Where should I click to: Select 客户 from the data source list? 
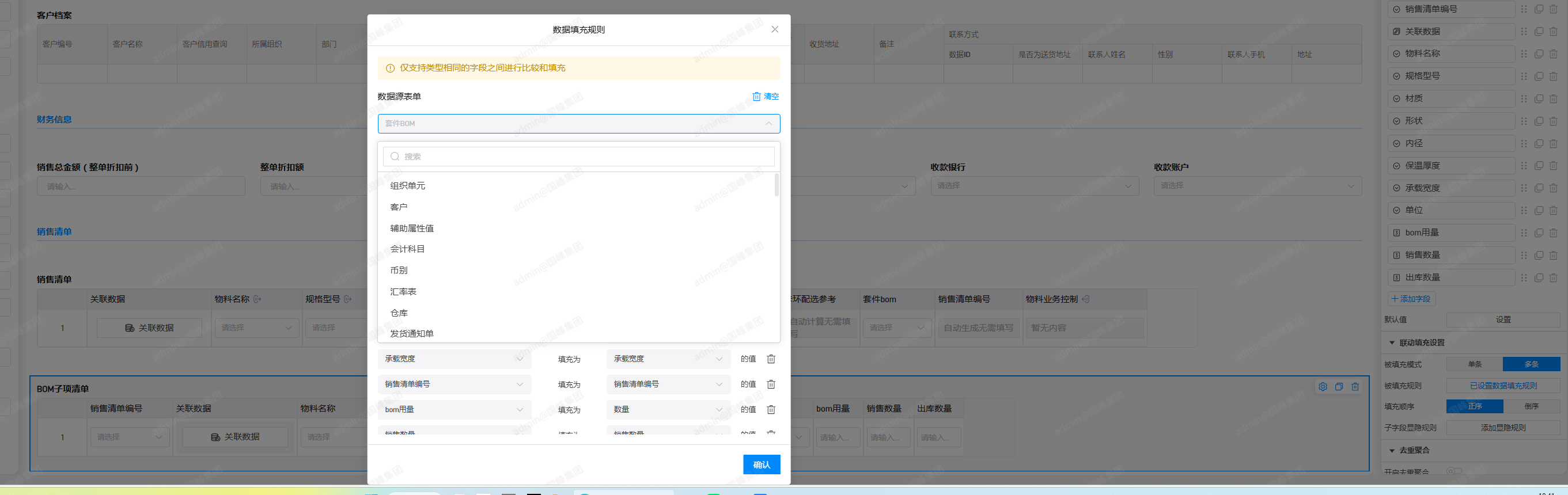pos(579,207)
